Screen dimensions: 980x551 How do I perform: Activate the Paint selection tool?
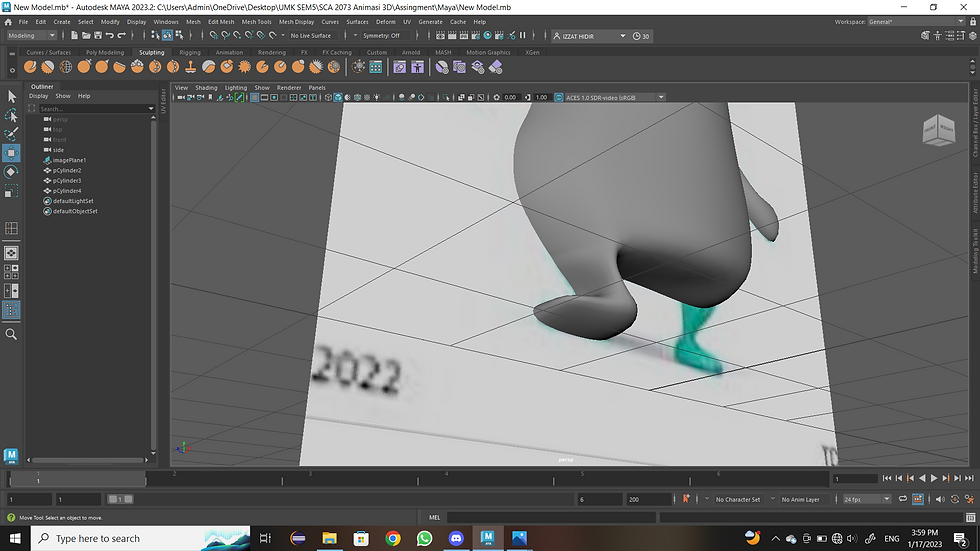(11, 134)
